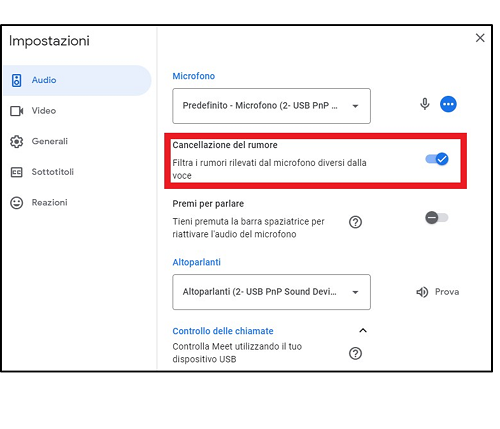
Task: Click the Controllo delle chiamate heading
Action: (223, 331)
